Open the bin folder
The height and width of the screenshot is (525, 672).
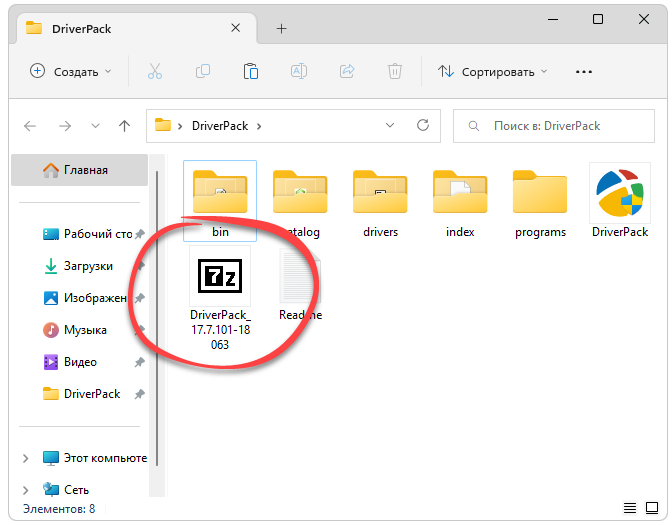pyautogui.click(x=220, y=201)
